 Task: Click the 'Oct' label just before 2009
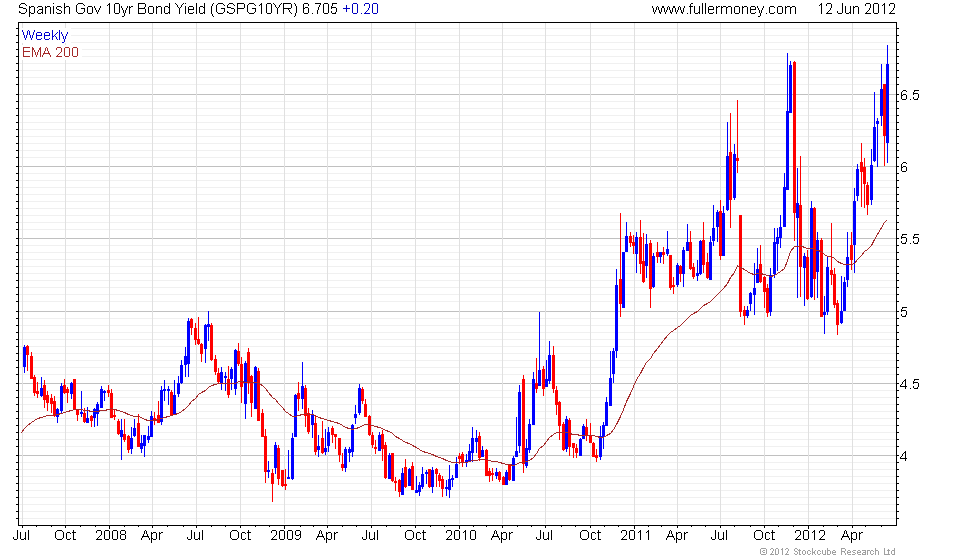point(240,536)
